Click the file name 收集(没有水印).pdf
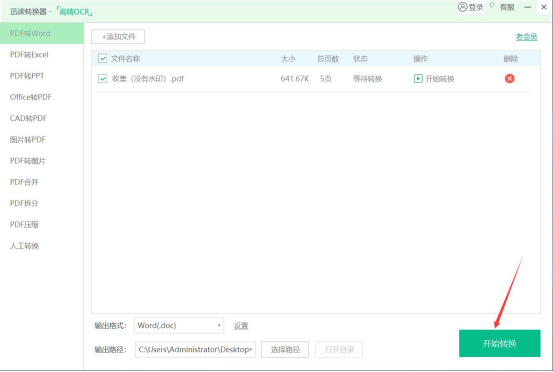 [148, 79]
